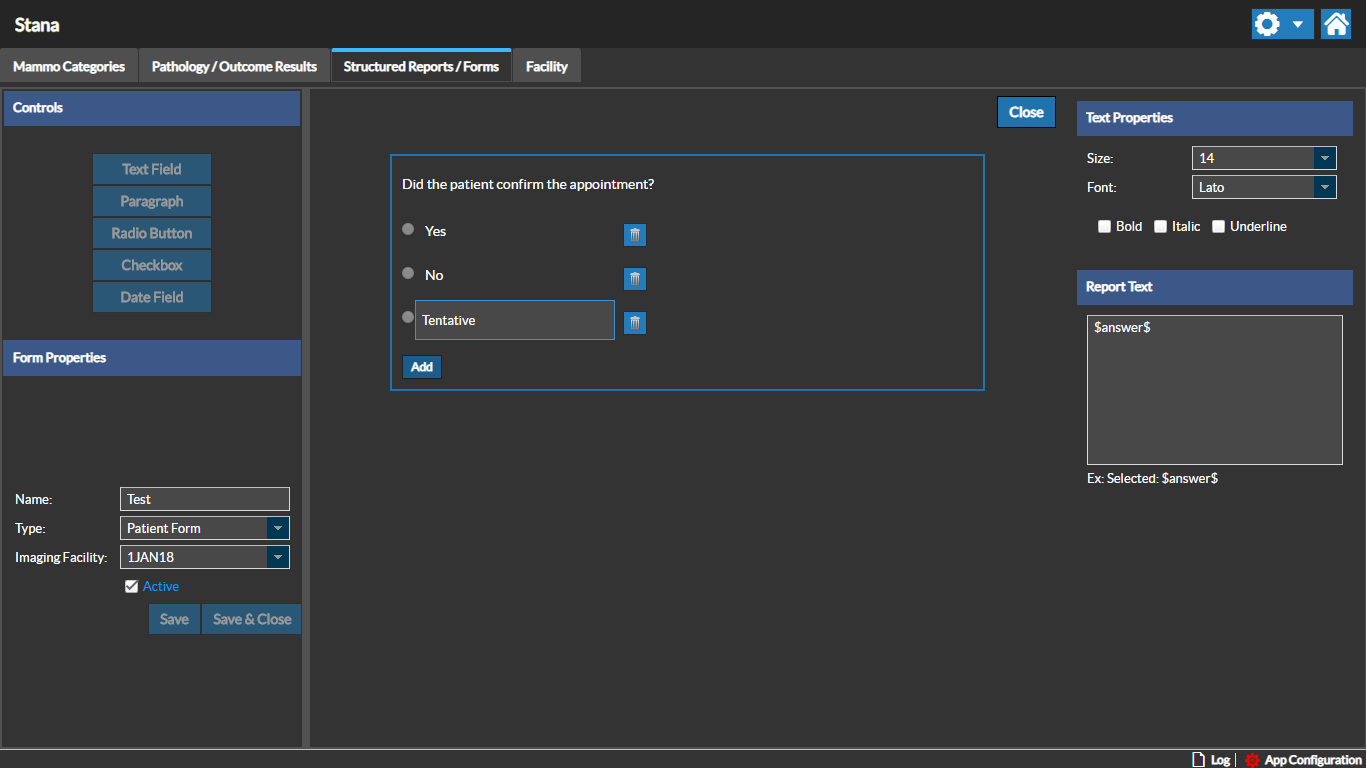Viewport: 1366px width, 768px height.
Task: Open the Font dropdown showing Lato
Action: pyautogui.click(x=1324, y=187)
